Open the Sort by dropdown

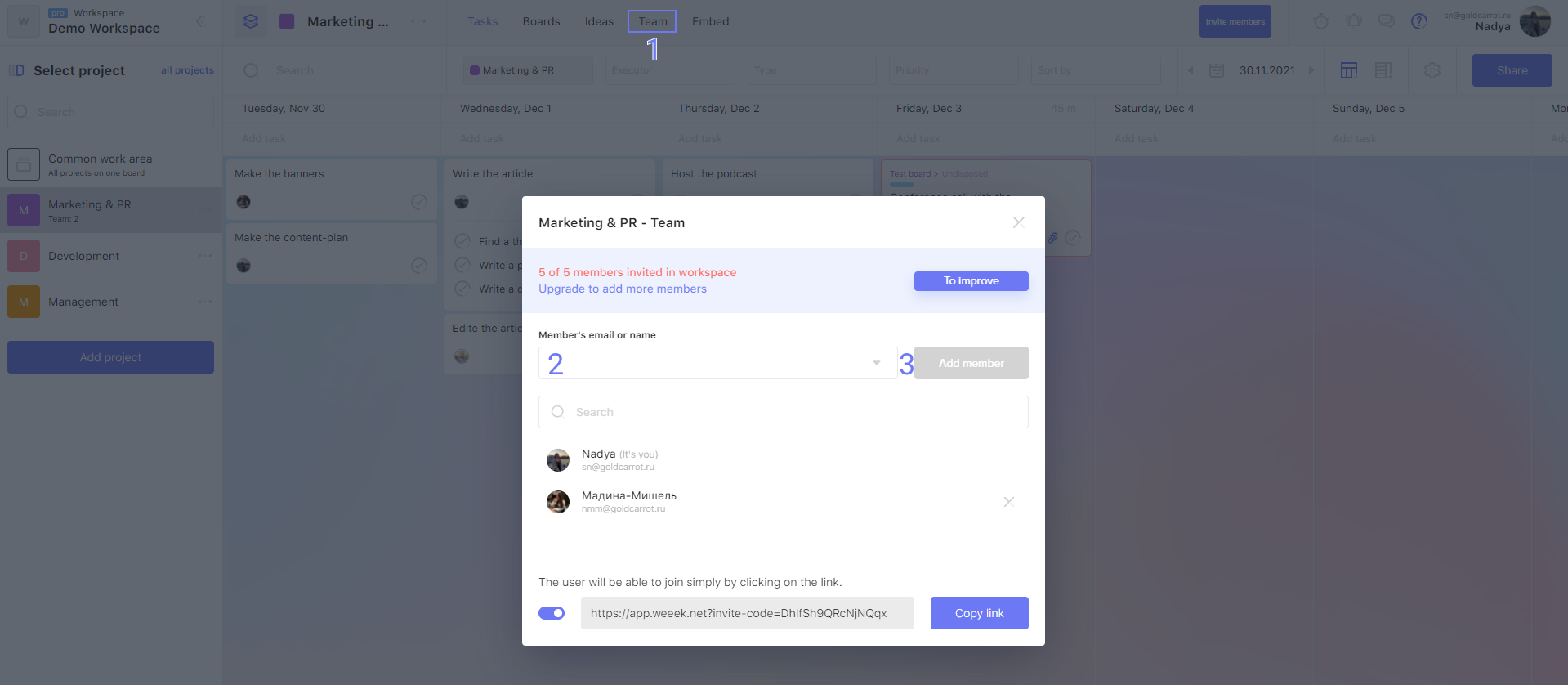(x=1095, y=70)
